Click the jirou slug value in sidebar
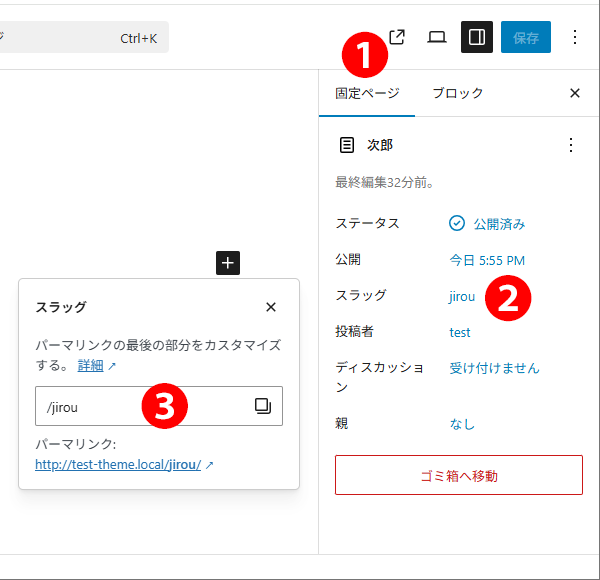The image size is (600, 580). 462,296
